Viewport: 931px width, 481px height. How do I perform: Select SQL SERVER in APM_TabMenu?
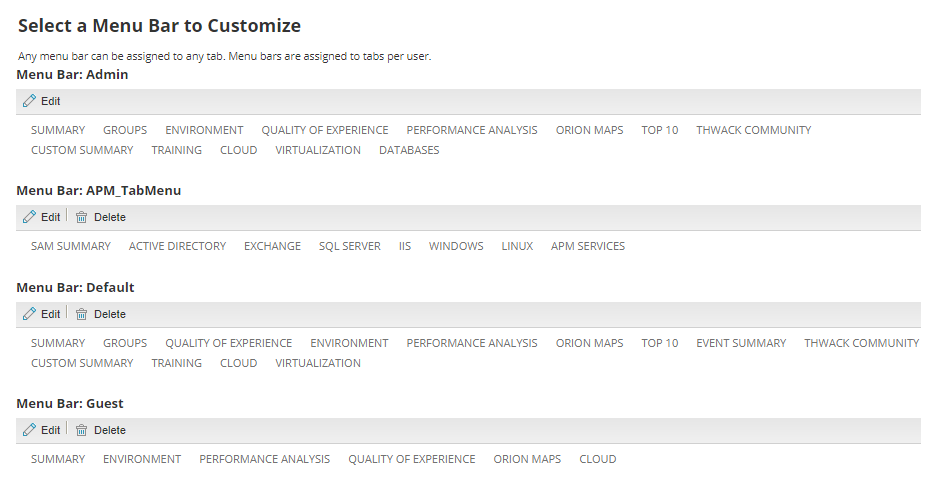[x=349, y=246]
